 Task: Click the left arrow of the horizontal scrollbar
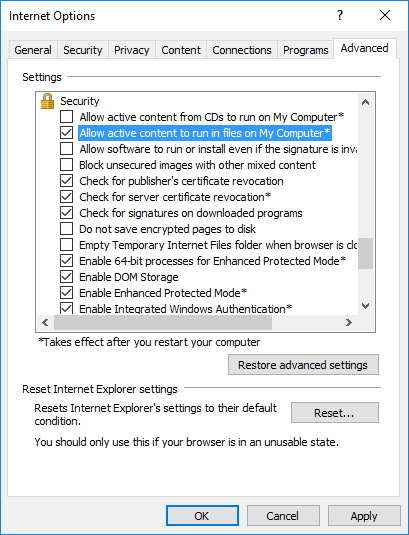tap(45, 322)
